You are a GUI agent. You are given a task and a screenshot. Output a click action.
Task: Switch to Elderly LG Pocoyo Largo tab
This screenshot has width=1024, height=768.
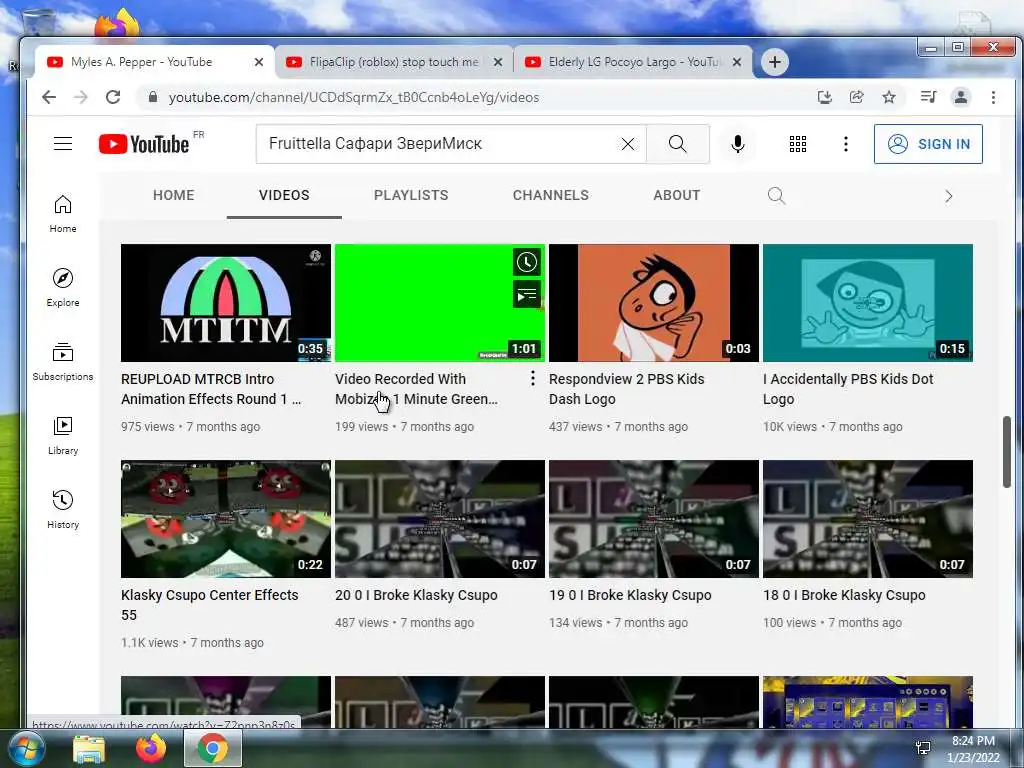(633, 62)
